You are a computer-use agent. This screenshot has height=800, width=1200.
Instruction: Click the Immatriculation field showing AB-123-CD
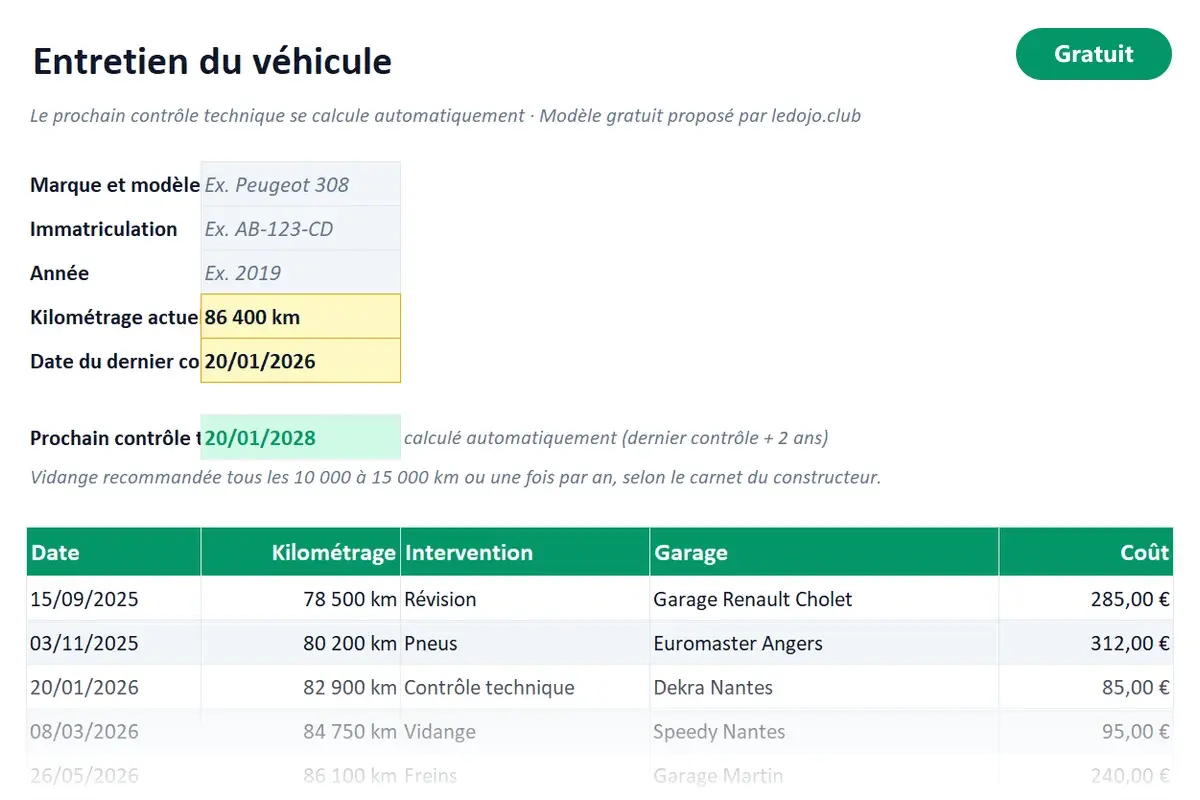[x=300, y=229]
